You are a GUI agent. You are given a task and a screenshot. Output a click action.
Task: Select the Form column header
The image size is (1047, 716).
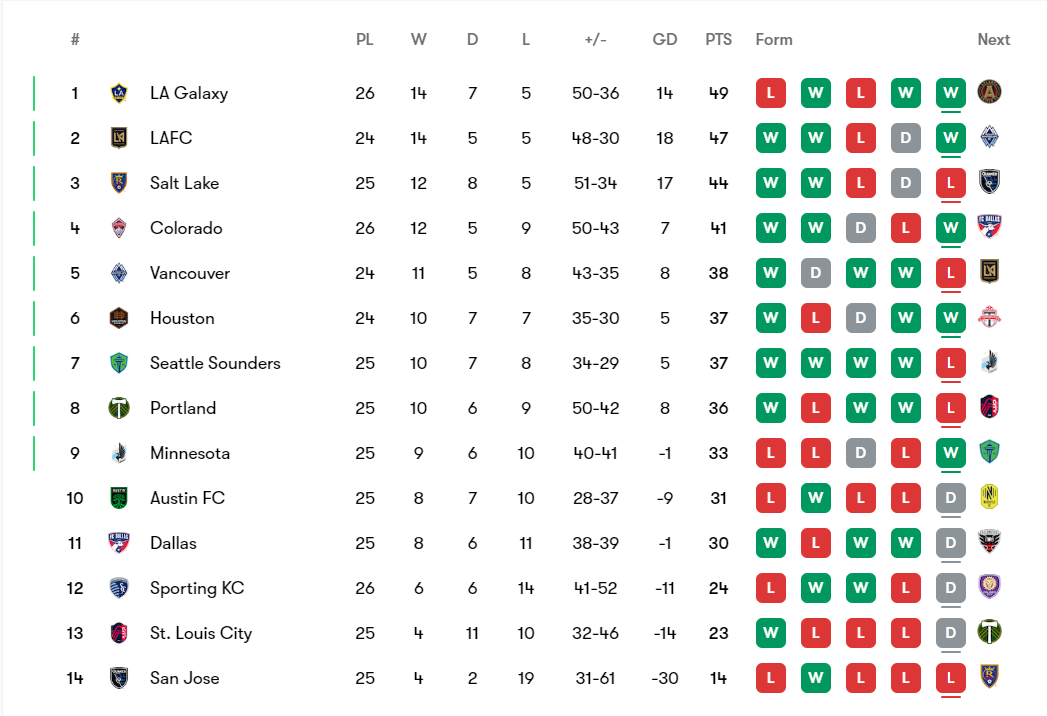point(774,40)
